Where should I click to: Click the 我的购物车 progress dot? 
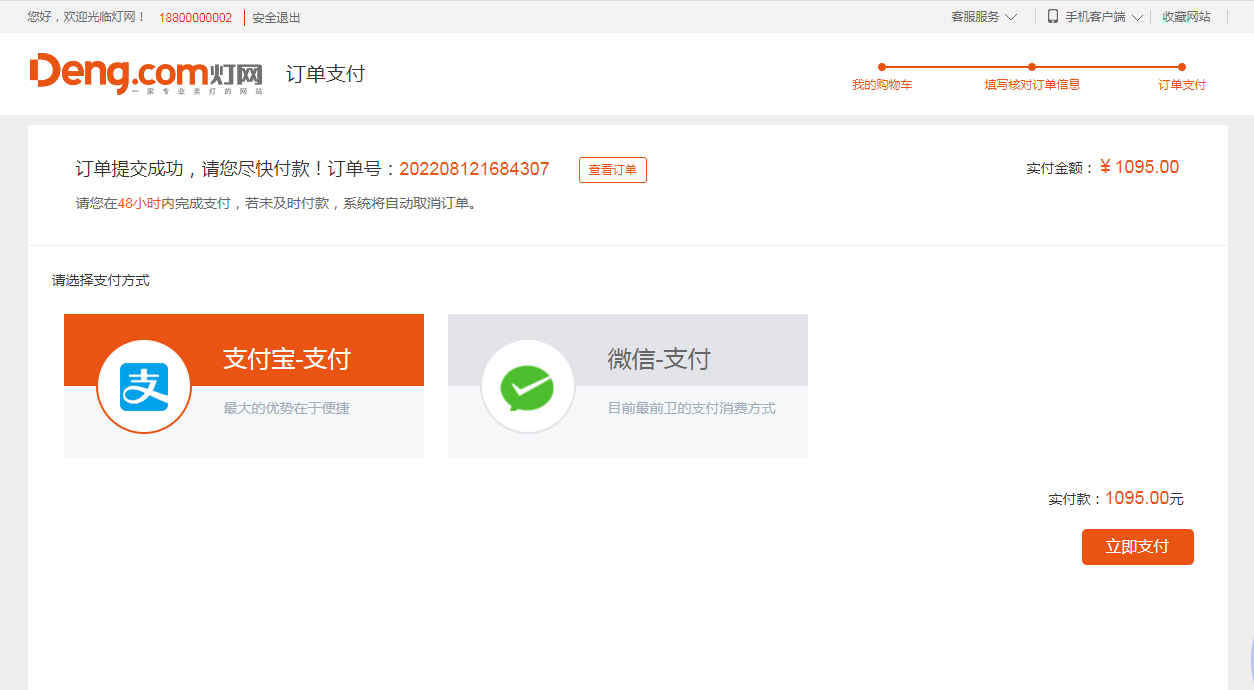pyautogui.click(x=882, y=67)
